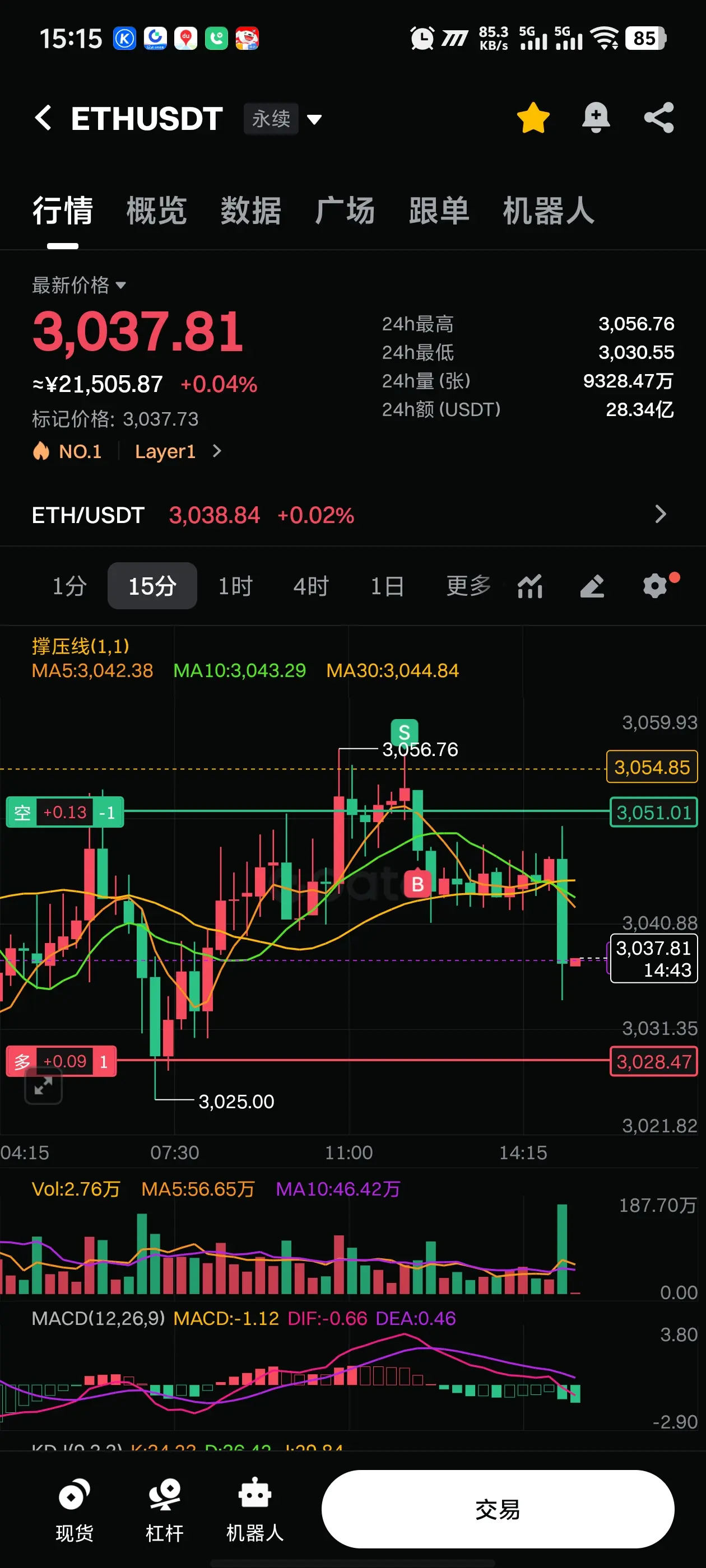Tap the share icon
Viewport: 706px width, 1568px height.
click(659, 118)
